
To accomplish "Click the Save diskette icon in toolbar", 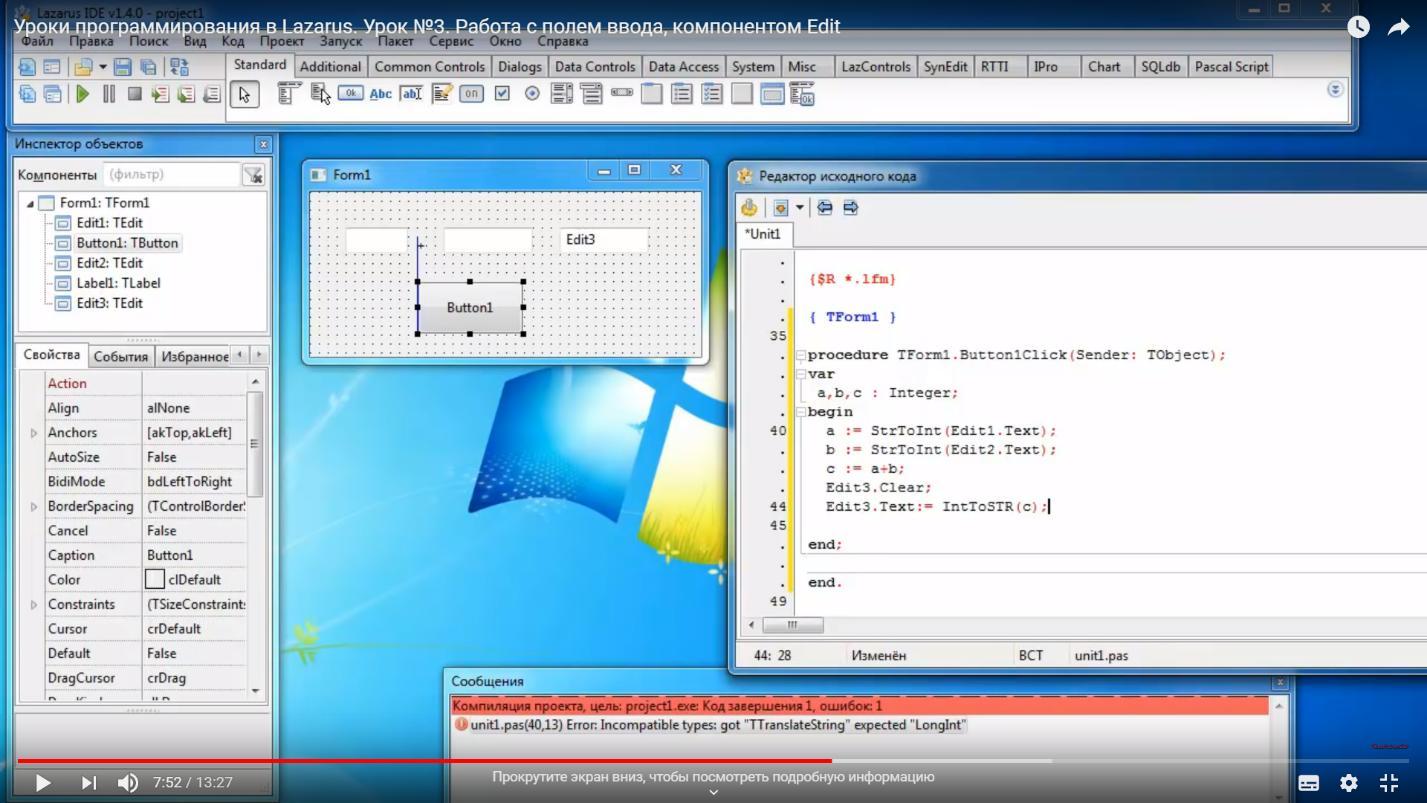I will (122, 67).
